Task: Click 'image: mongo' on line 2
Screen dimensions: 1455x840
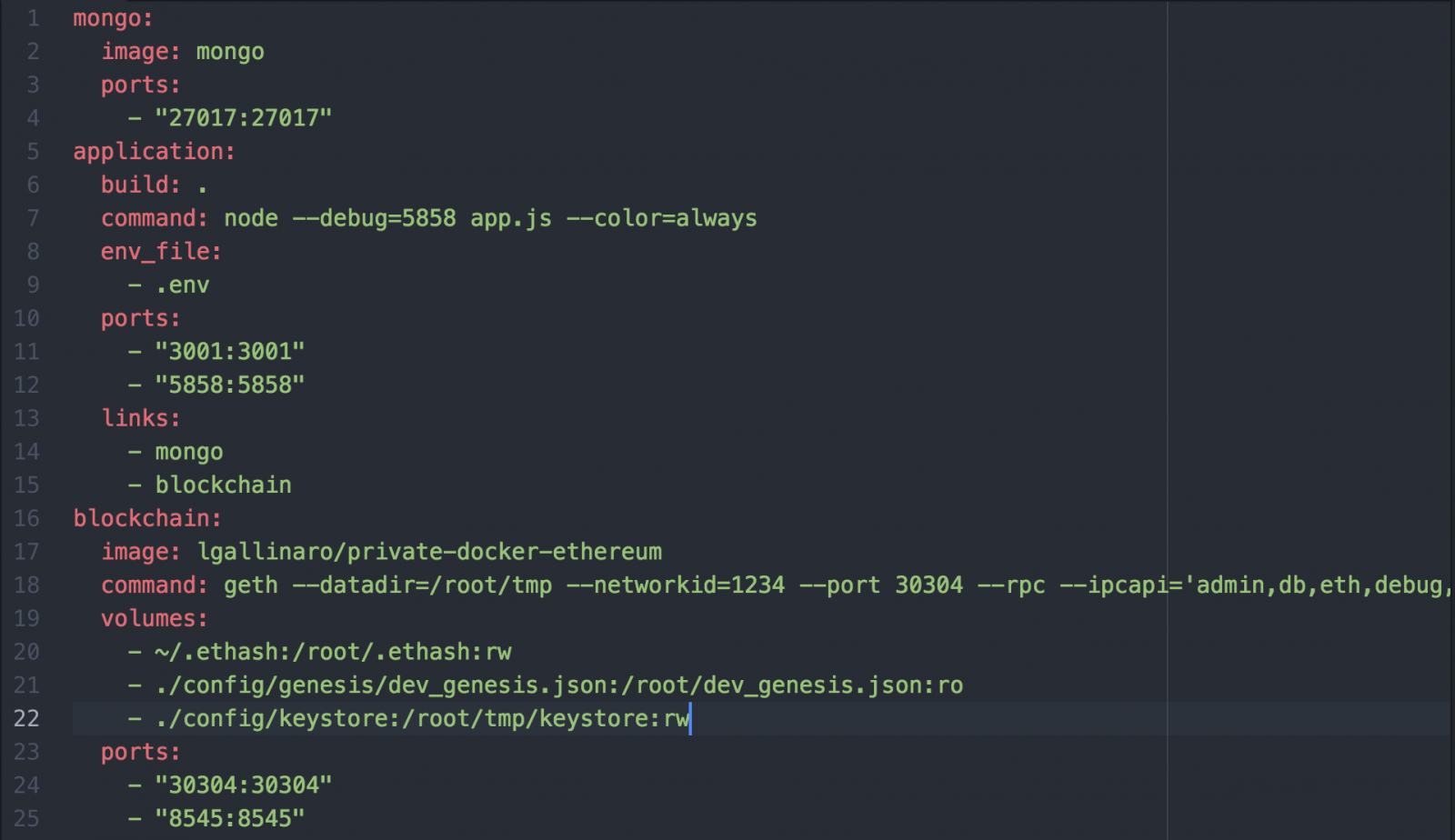Action: 183,52
